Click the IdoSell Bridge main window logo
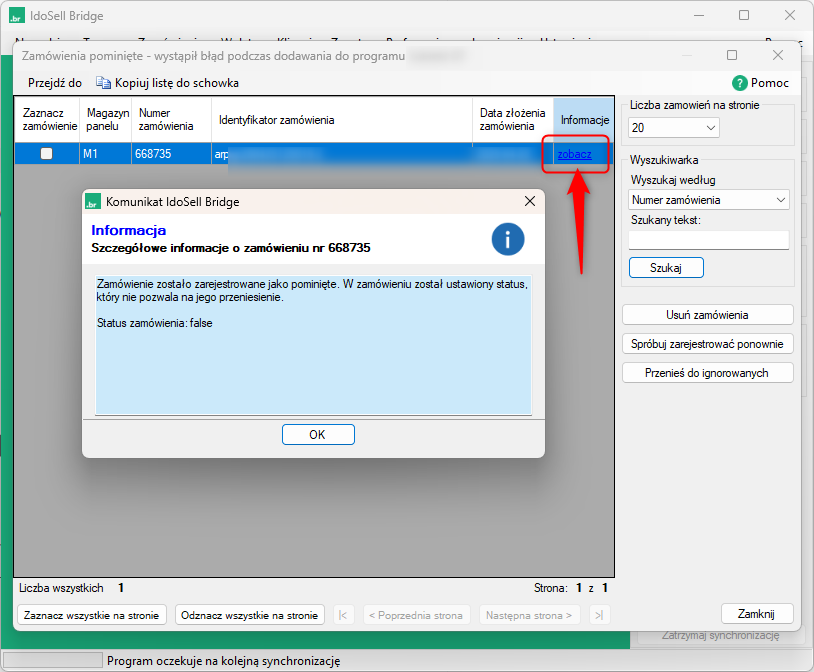This screenshot has height=672, width=814. pos(17,16)
